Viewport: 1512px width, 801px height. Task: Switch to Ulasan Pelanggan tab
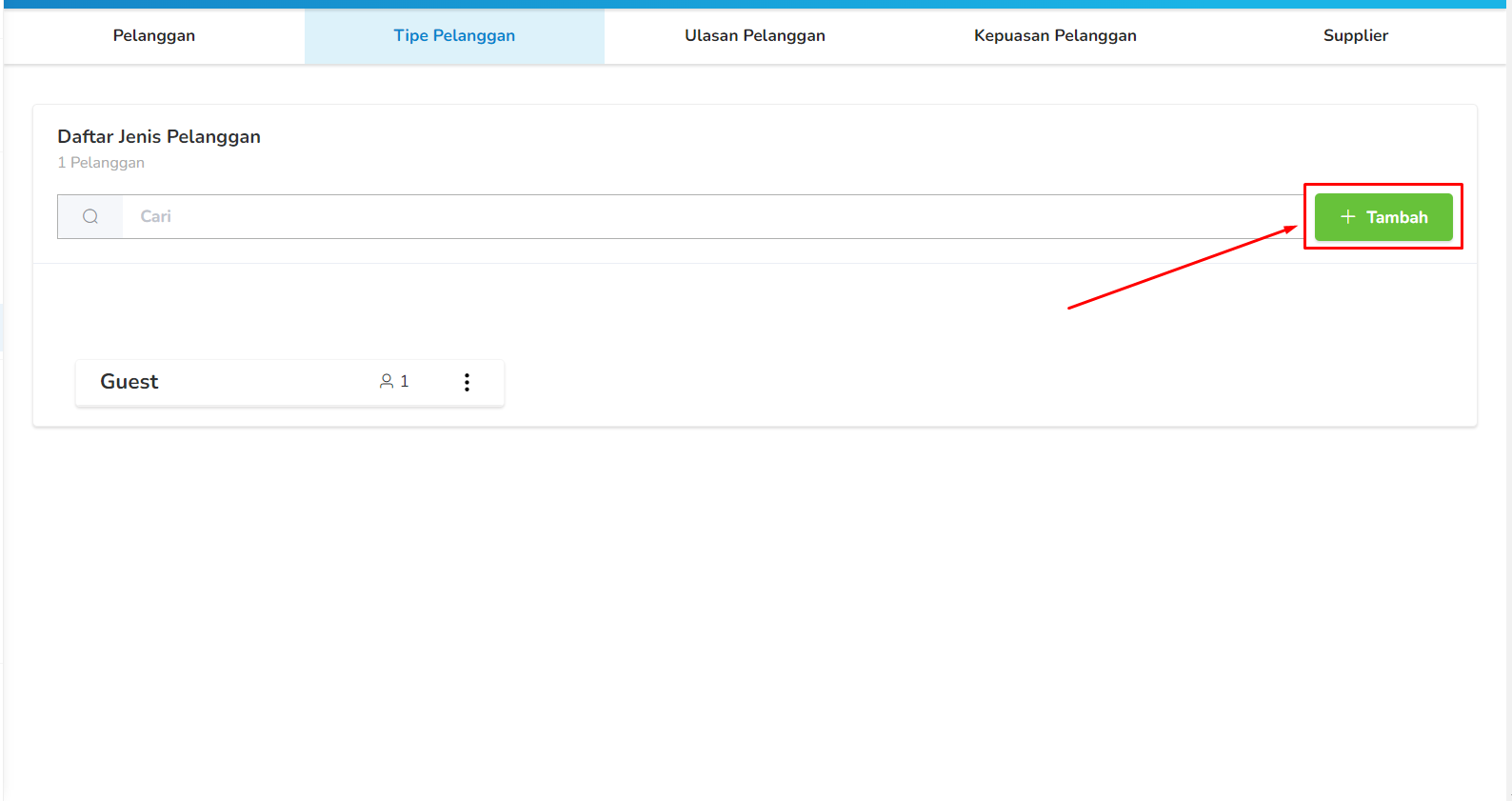pyautogui.click(x=755, y=36)
